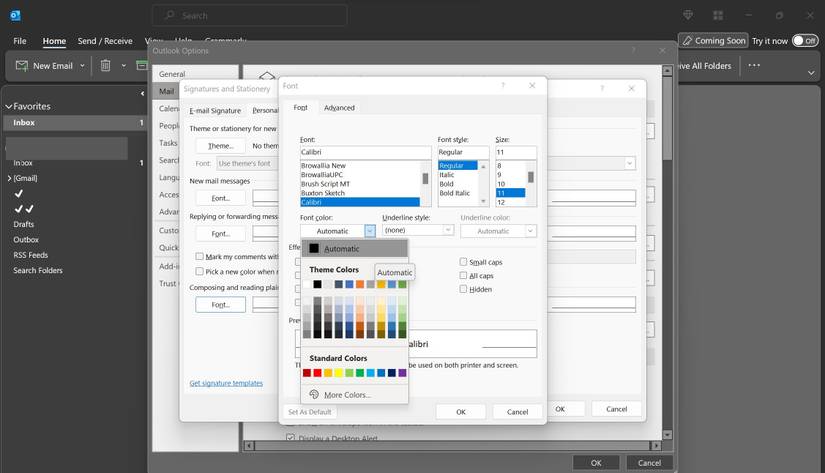Collapse the Favorites section
Image resolution: width=825 pixels, height=473 pixels.
(8, 106)
